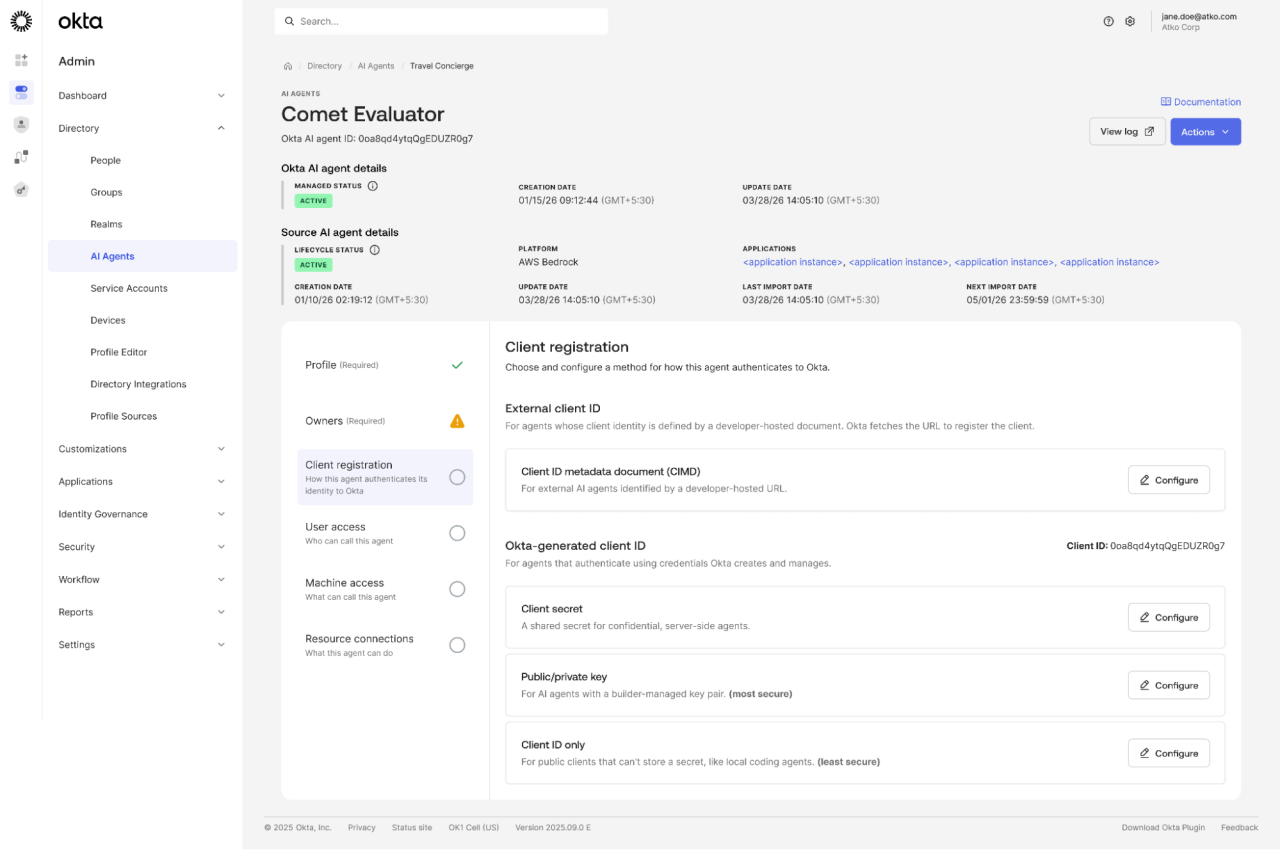Click the Documentation book icon

(x=1166, y=102)
